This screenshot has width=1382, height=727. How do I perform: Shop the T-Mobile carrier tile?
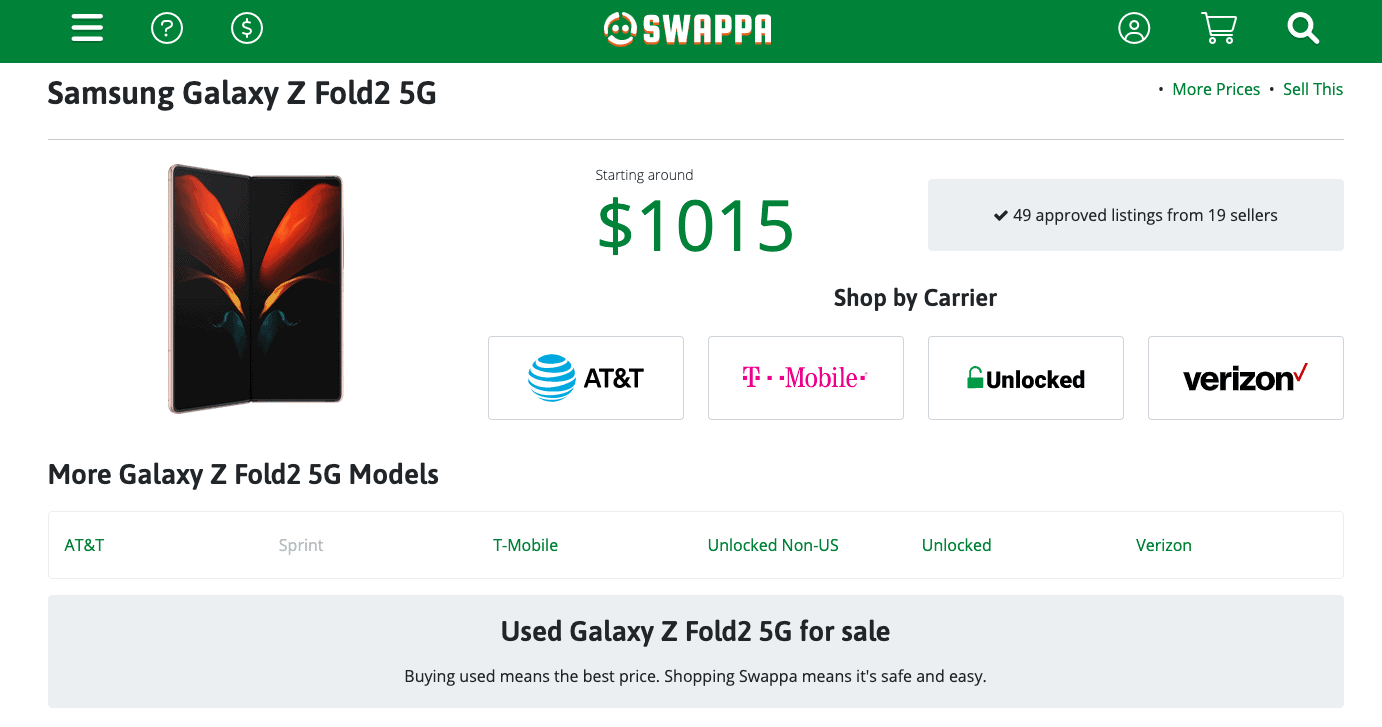pyautogui.click(x=806, y=378)
